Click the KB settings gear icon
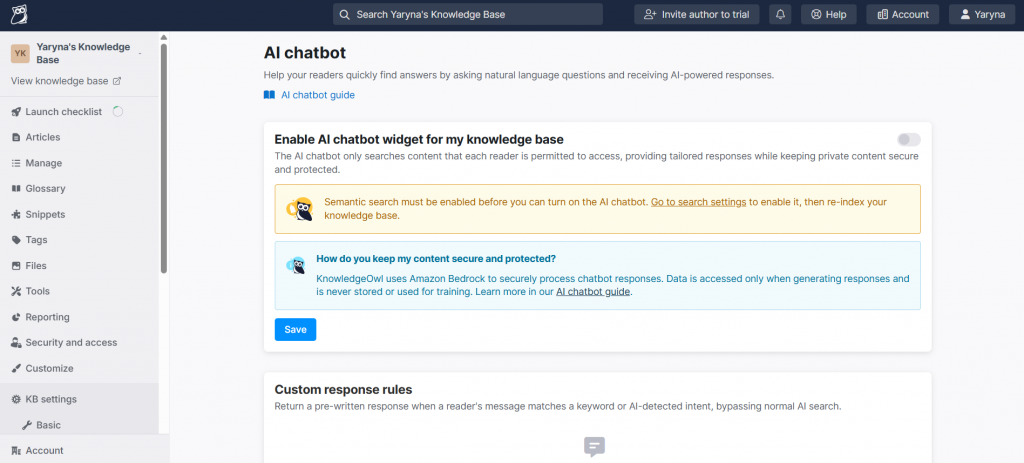Image resolution: width=1024 pixels, height=463 pixels. (x=16, y=399)
